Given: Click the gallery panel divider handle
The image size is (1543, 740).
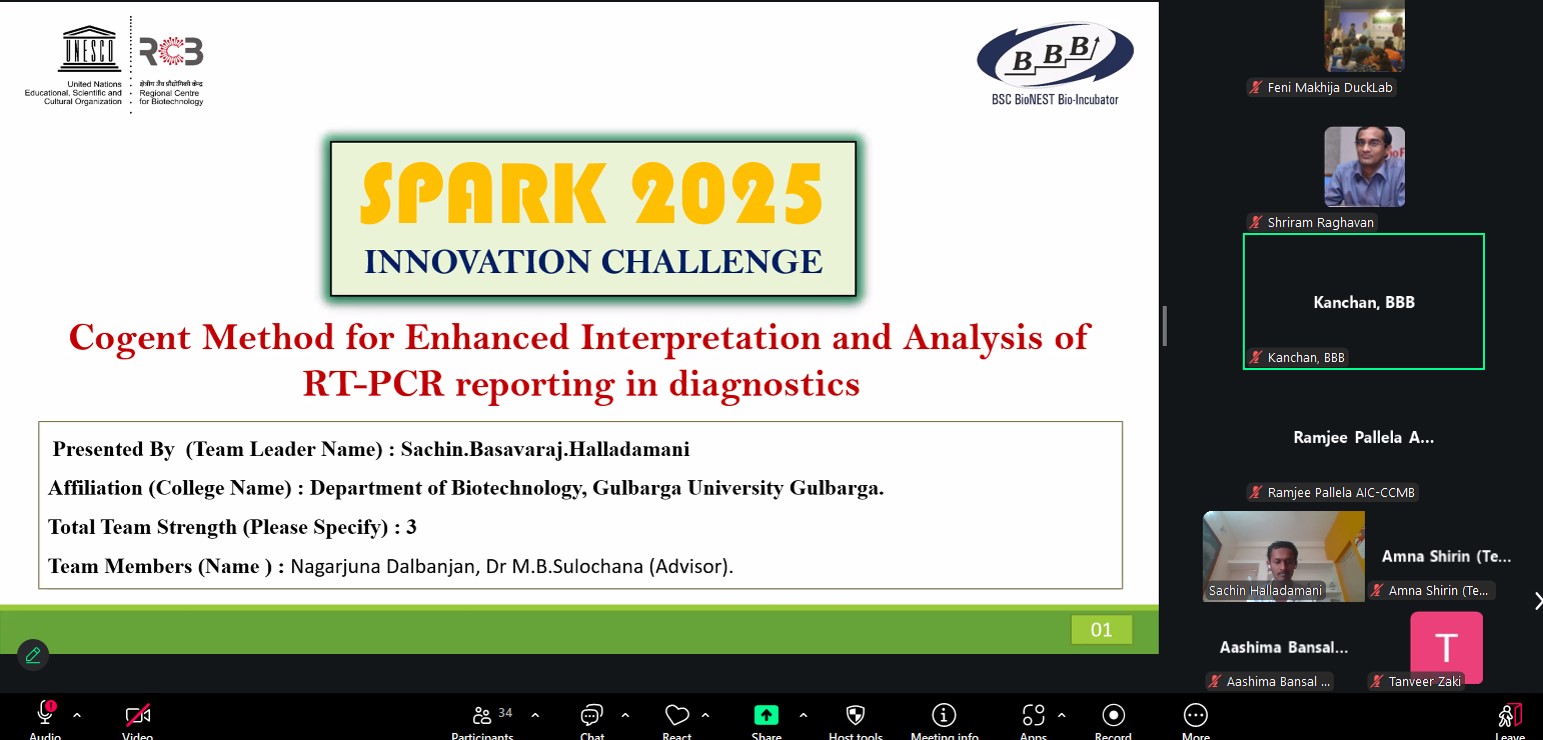Looking at the screenshot, I should click(1165, 326).
